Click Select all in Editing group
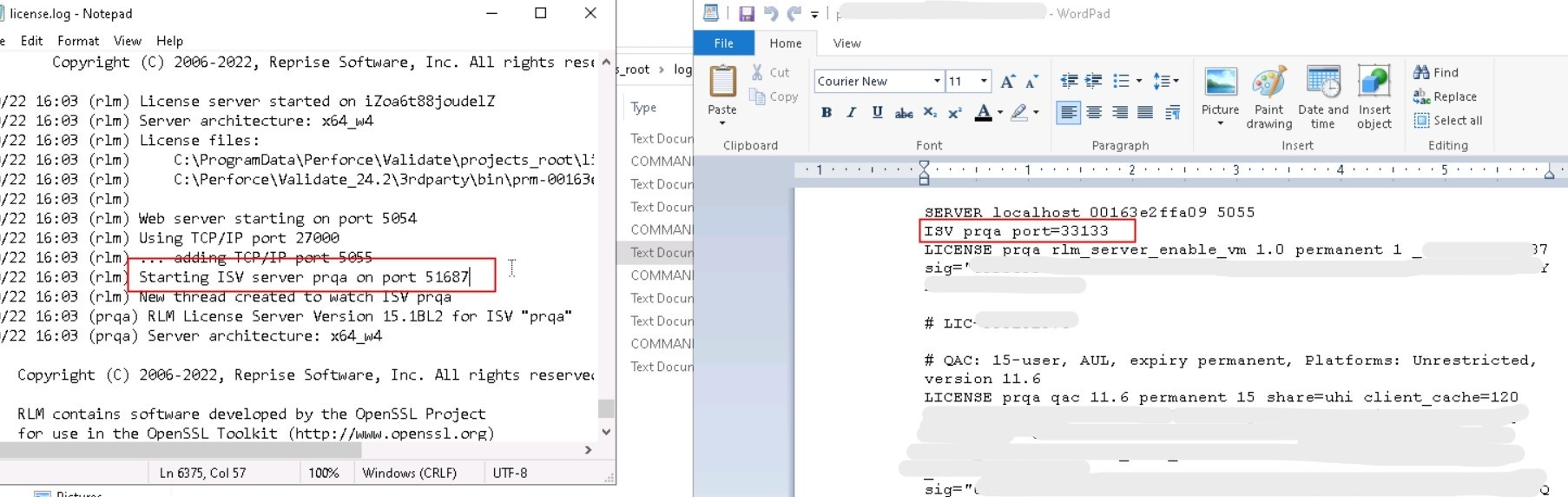The height and width of the screenshot is (497, 1568). pyautogui.click(x=1448, y=121)
